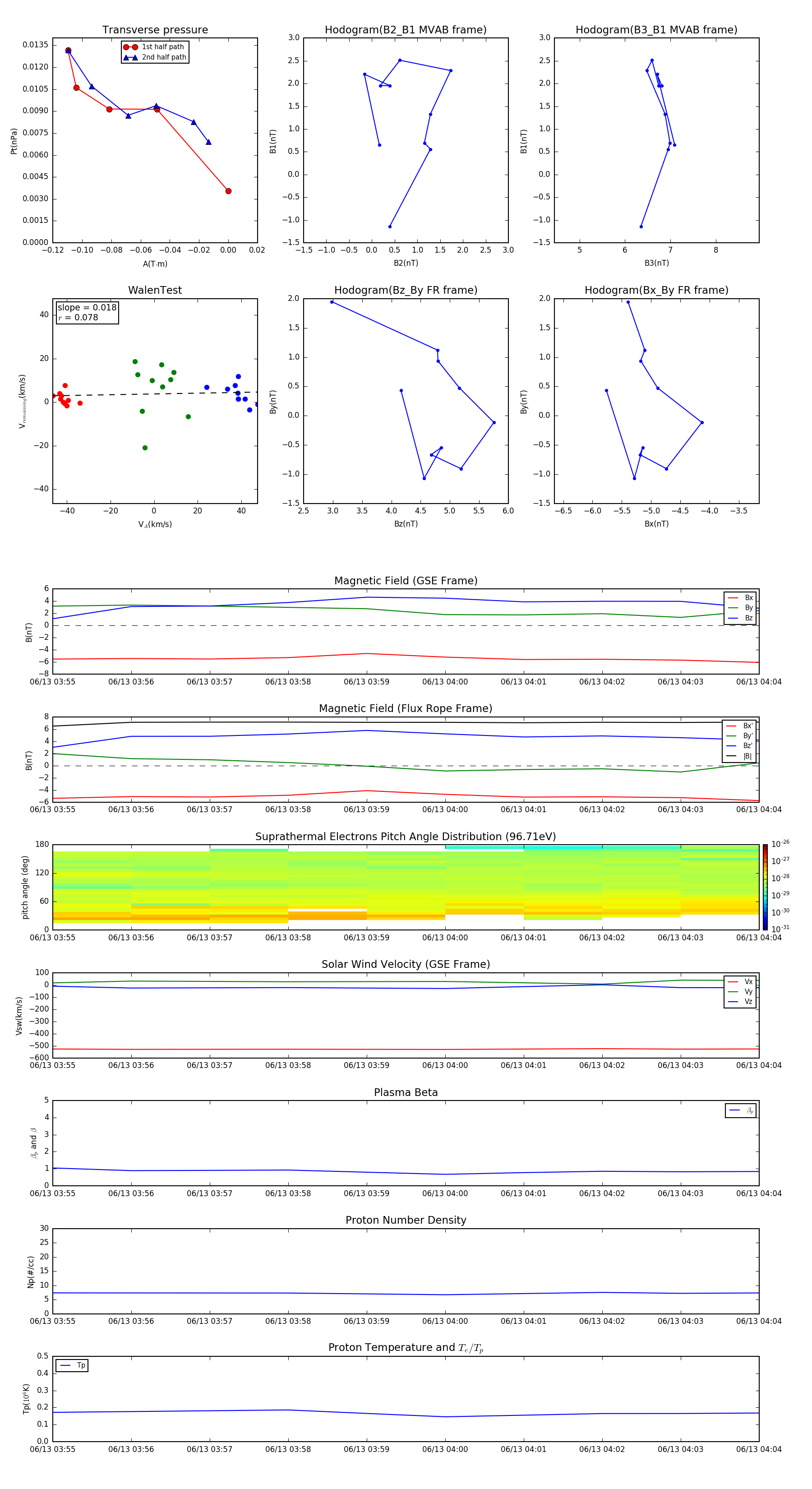Click the 'A(T·m)' axis label
The height and width of the screenshot is (1489, 812).
coord(155,264)
